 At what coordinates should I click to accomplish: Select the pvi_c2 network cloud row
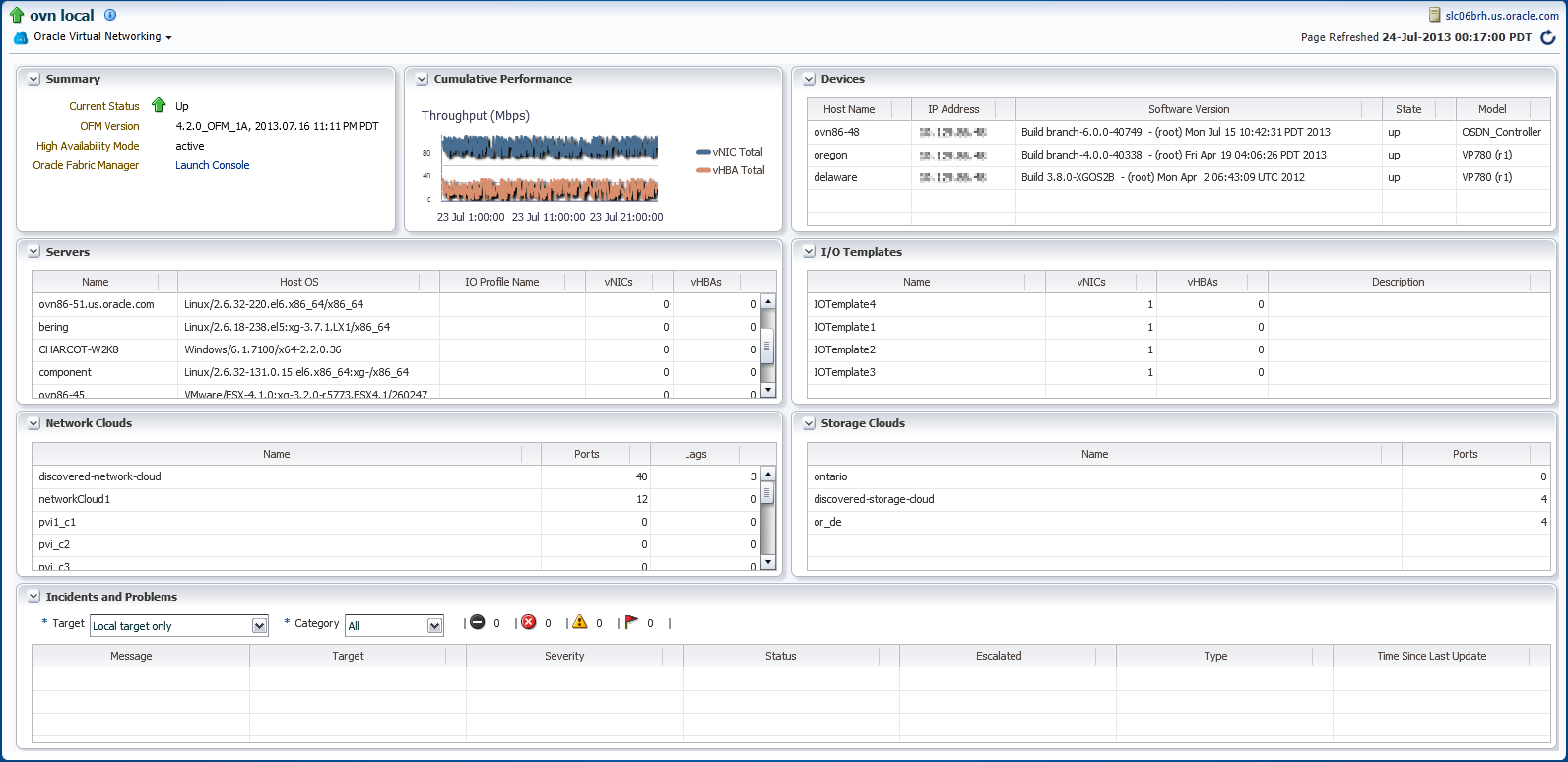(397, 544)
